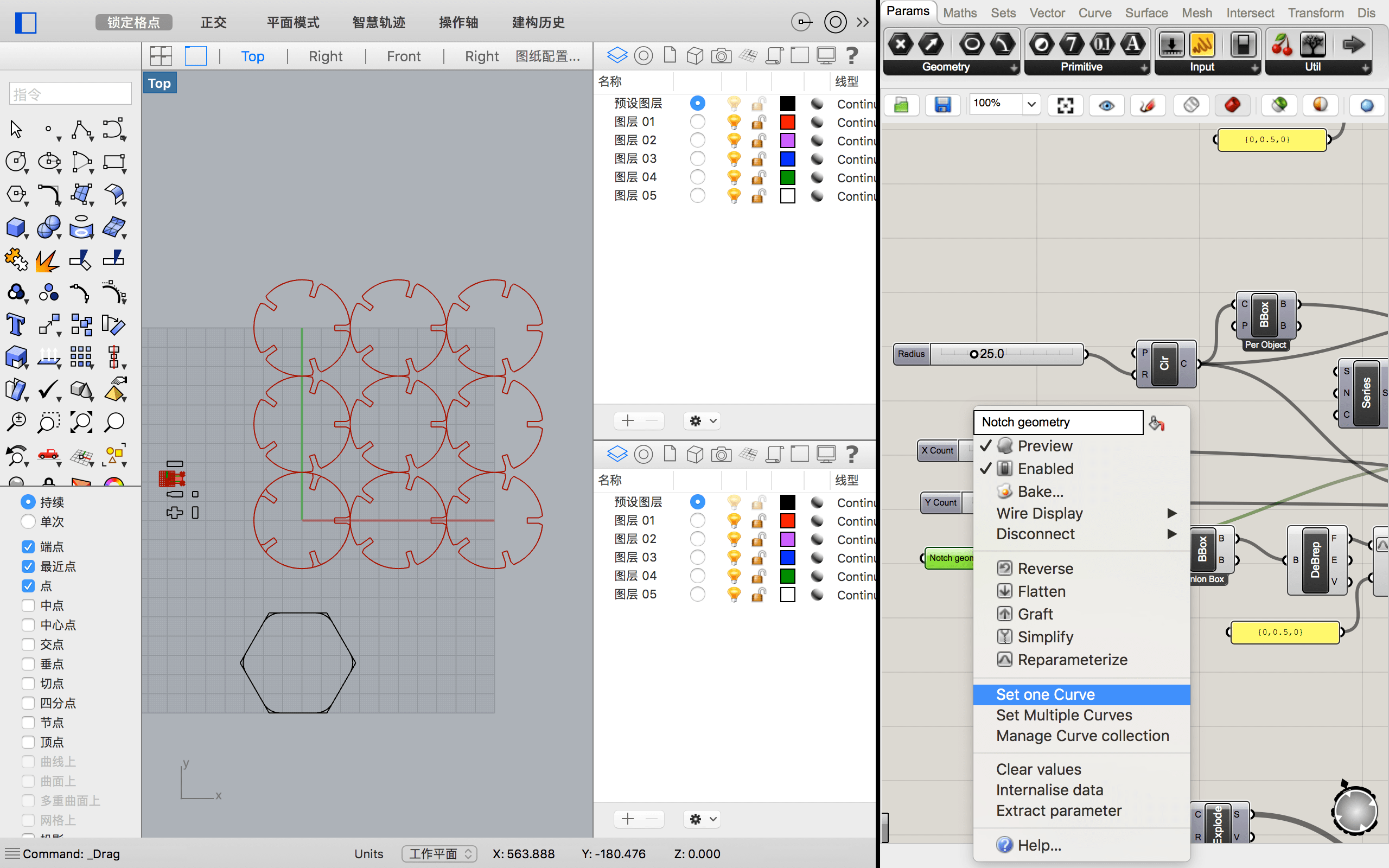The image size is (1389, 868).
Task: Choose Set Multiple Curves menu item
Action: click(x=1063, y=716)
